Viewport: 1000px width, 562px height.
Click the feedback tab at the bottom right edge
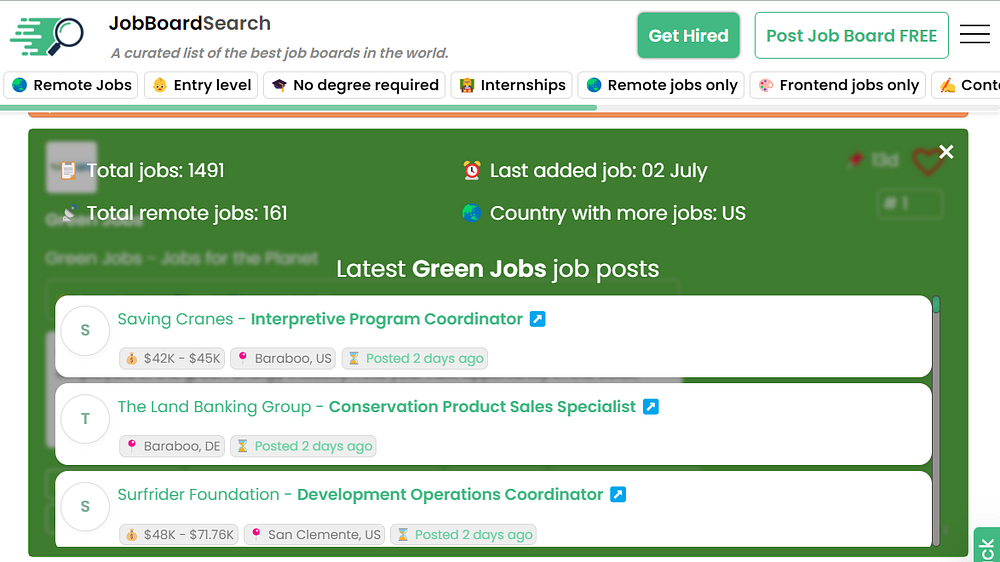coord(987,545)
